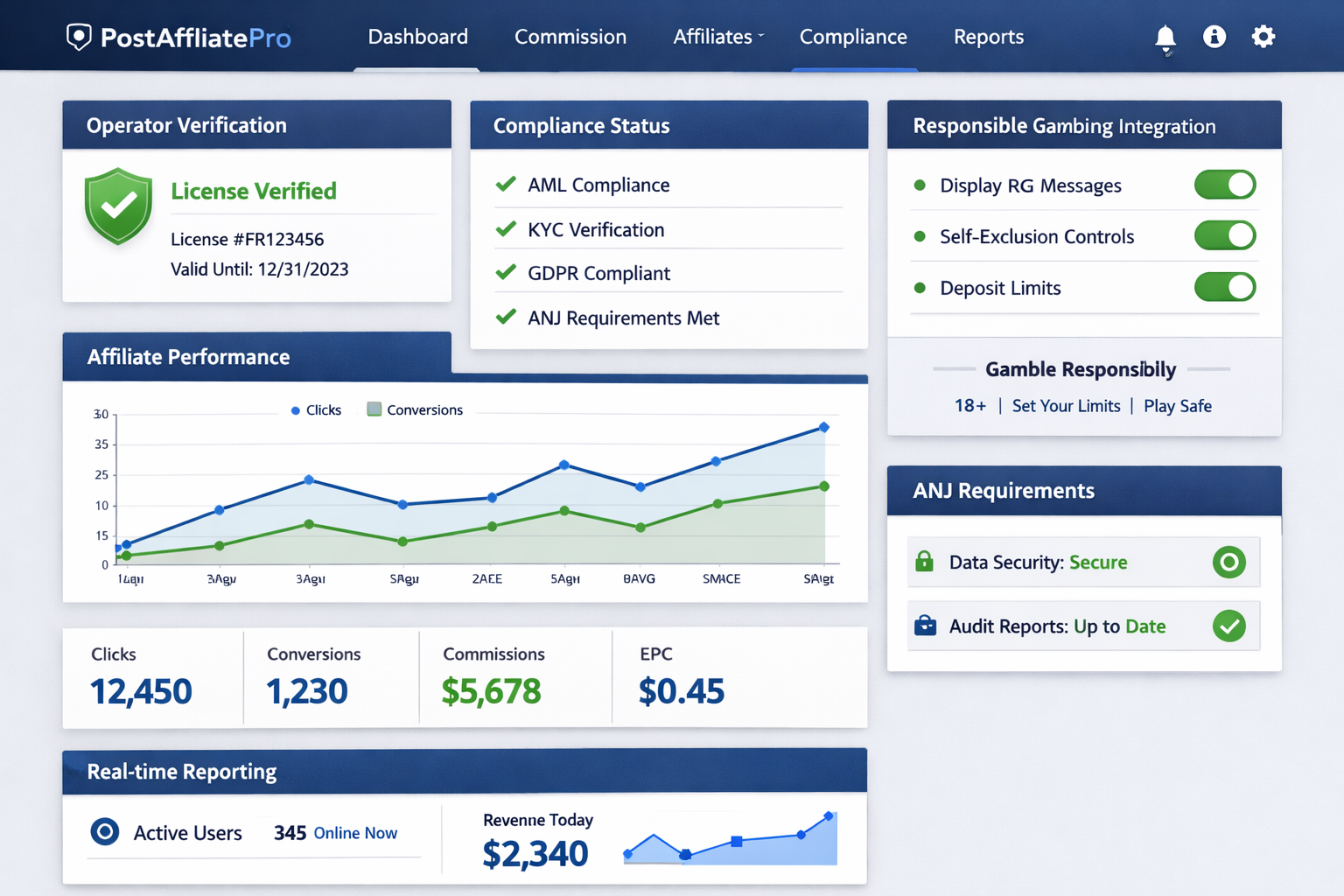1344x896 pixels.
Task: Click the info icon in the header
Action: coord(1214,36)
